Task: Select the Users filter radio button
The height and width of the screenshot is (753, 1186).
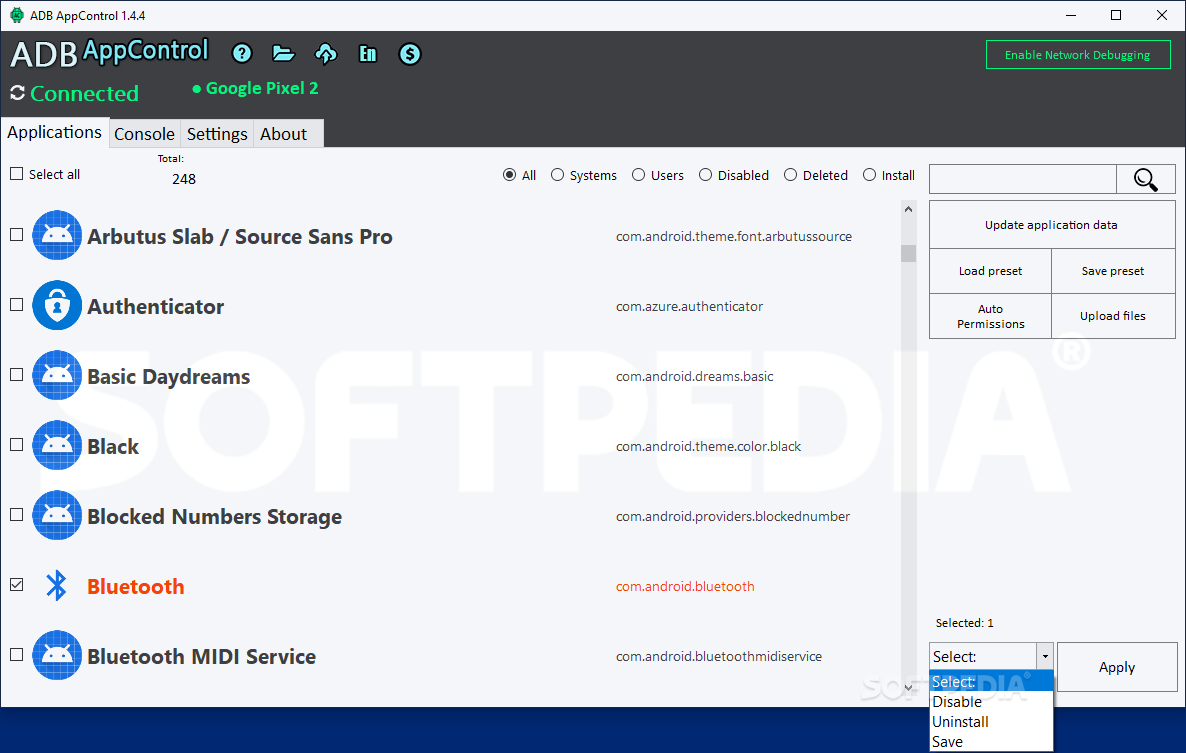Action: point(638,175)
